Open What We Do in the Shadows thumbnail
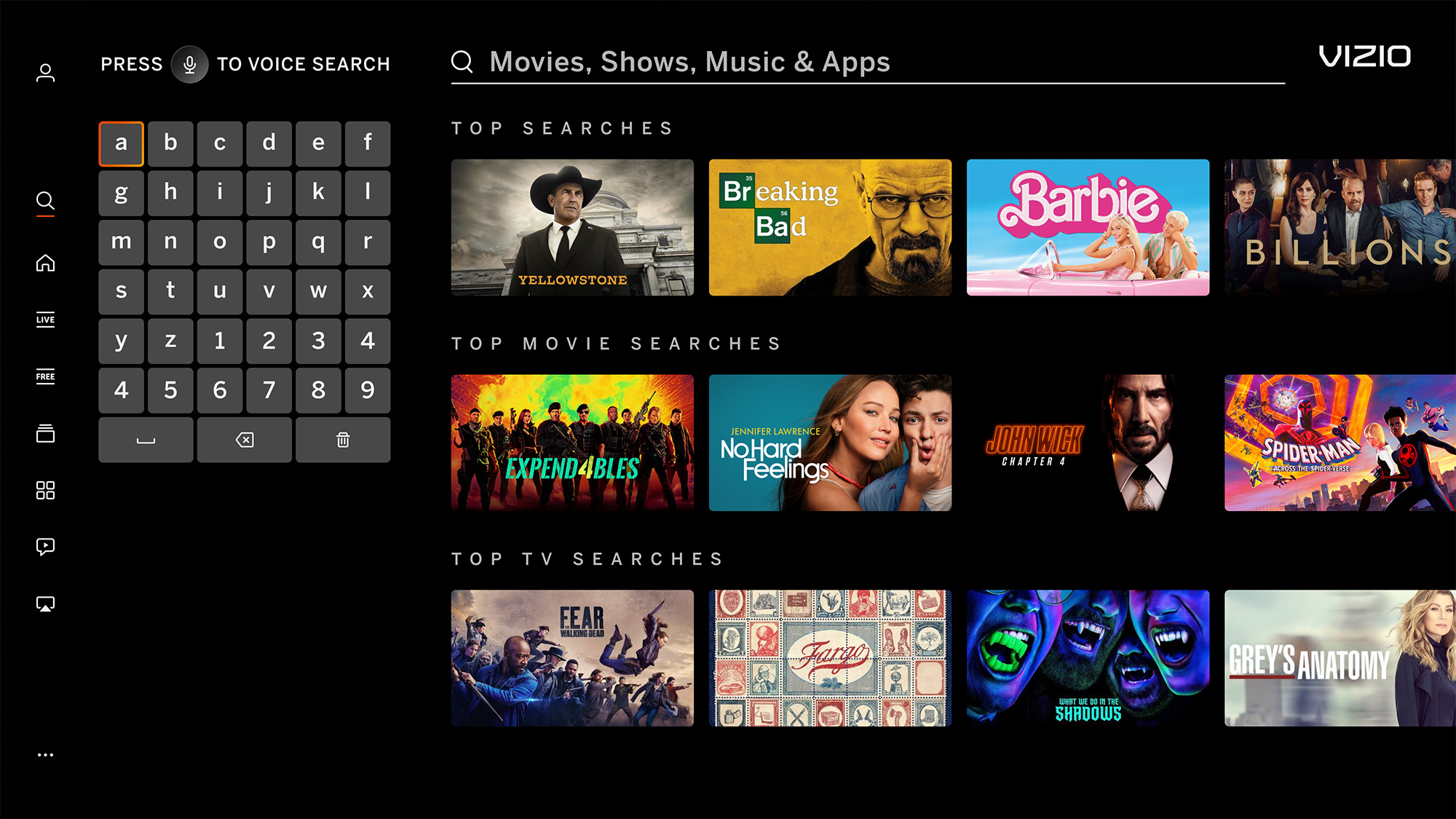The width and height of the screenshot is (1456, 819). pos(1087,657)
